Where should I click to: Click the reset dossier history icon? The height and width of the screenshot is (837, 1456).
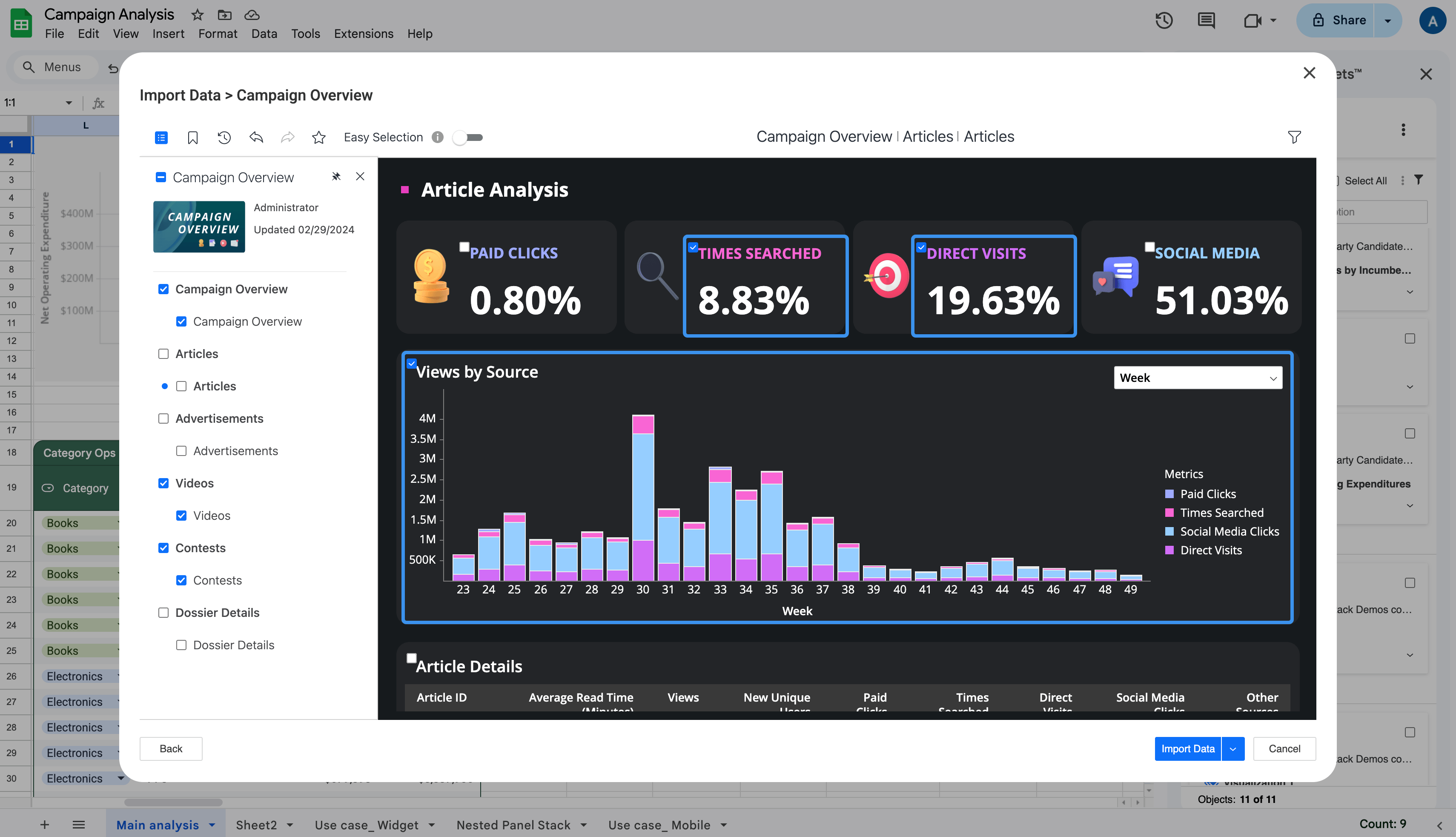tap(224, 138)
